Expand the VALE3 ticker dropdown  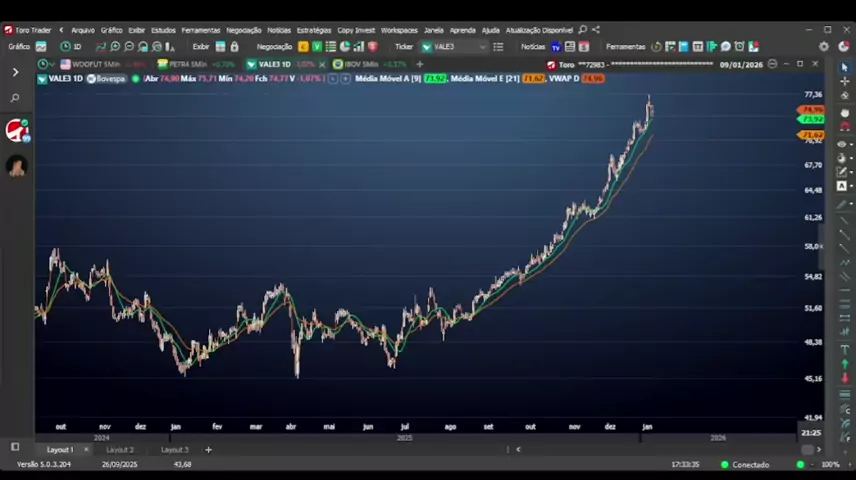(x=483, y=47)
